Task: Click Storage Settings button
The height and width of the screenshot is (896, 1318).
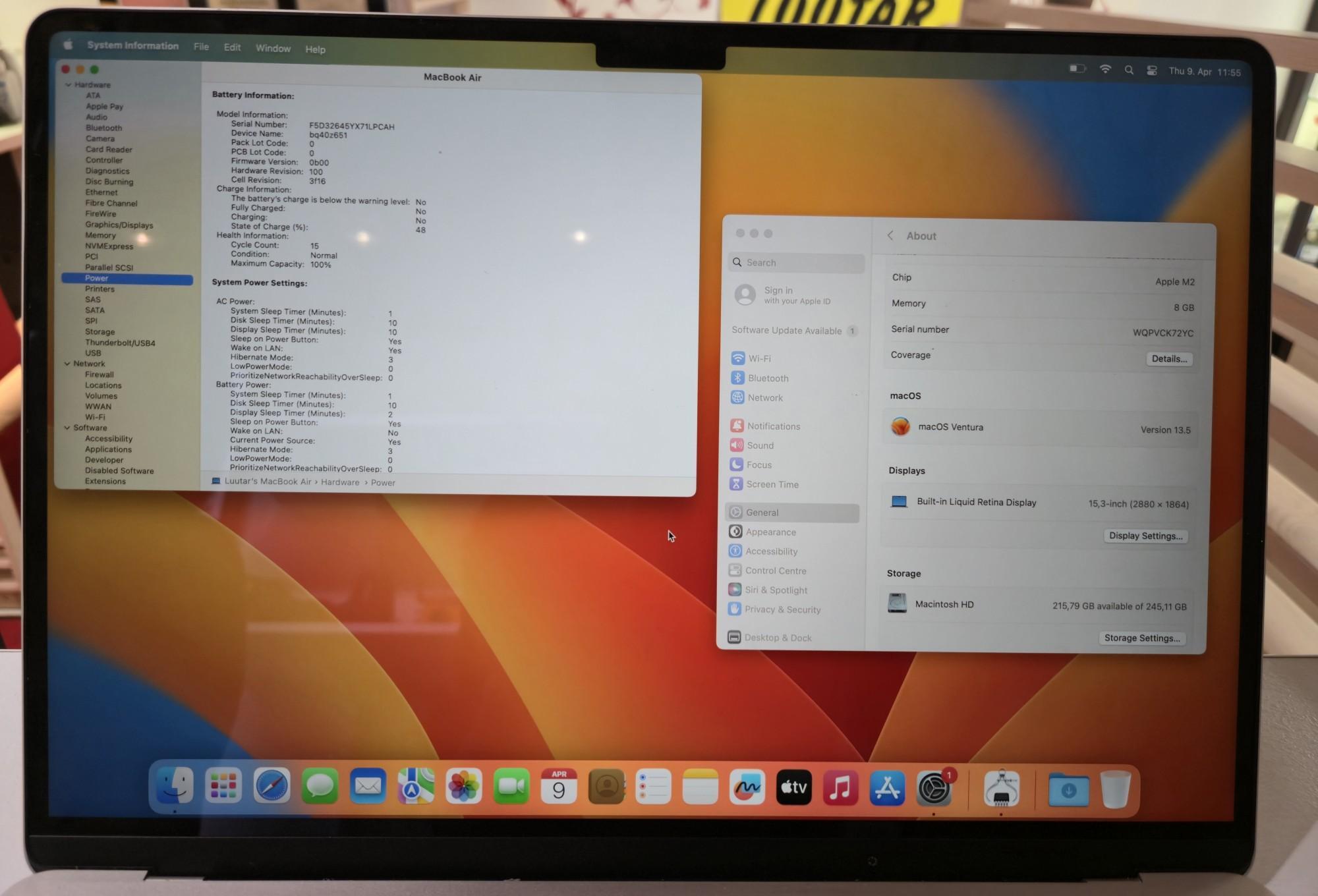Action: [x=1141, y=638]
